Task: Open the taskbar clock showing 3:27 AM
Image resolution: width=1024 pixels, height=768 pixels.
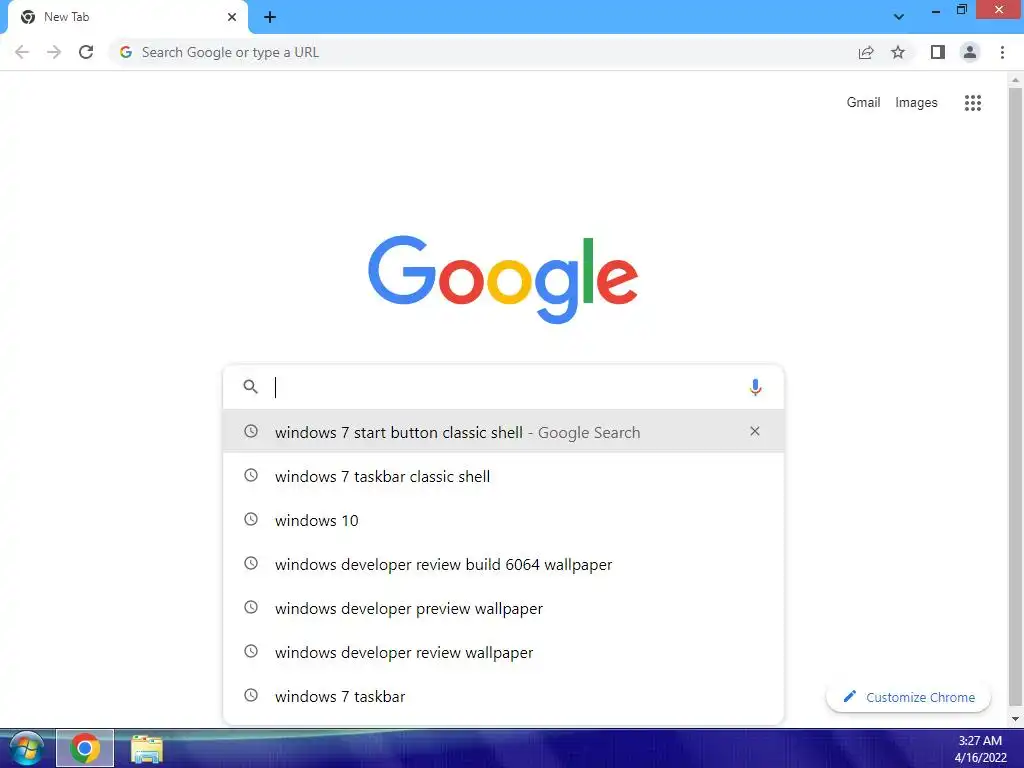Action: [980, 749]
